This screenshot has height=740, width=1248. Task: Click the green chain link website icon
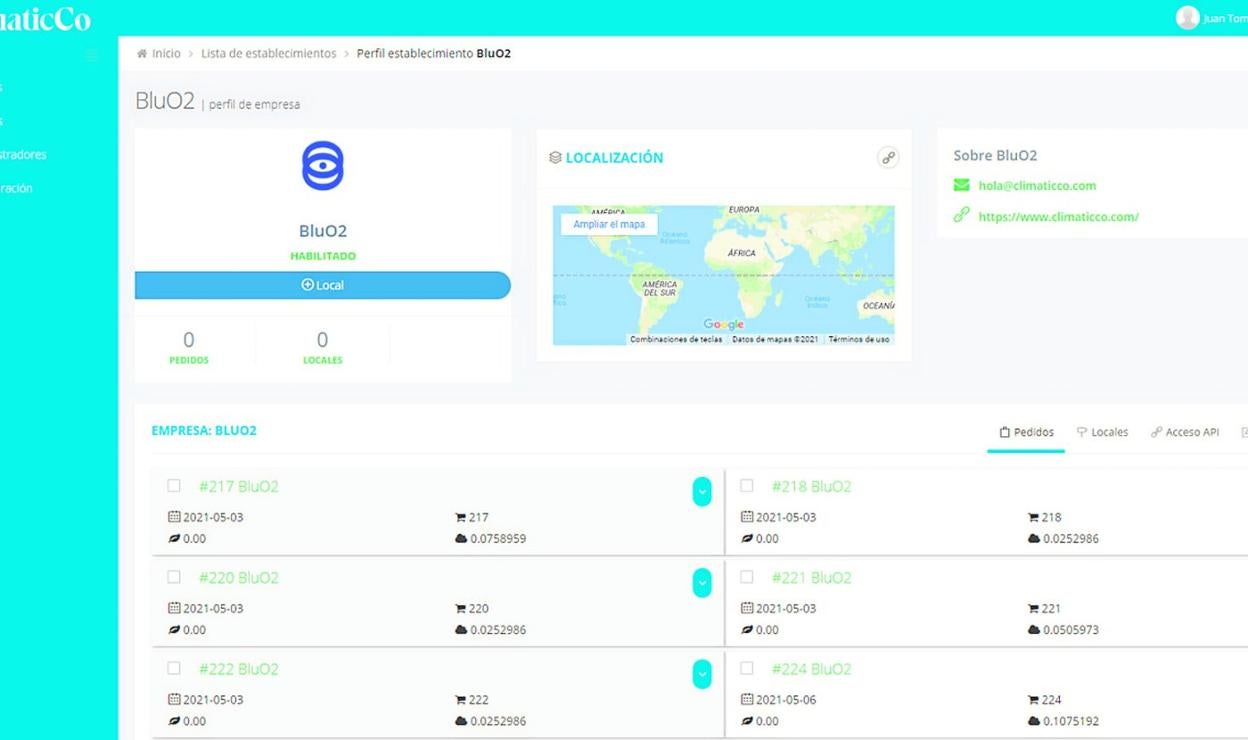point(961,216)
